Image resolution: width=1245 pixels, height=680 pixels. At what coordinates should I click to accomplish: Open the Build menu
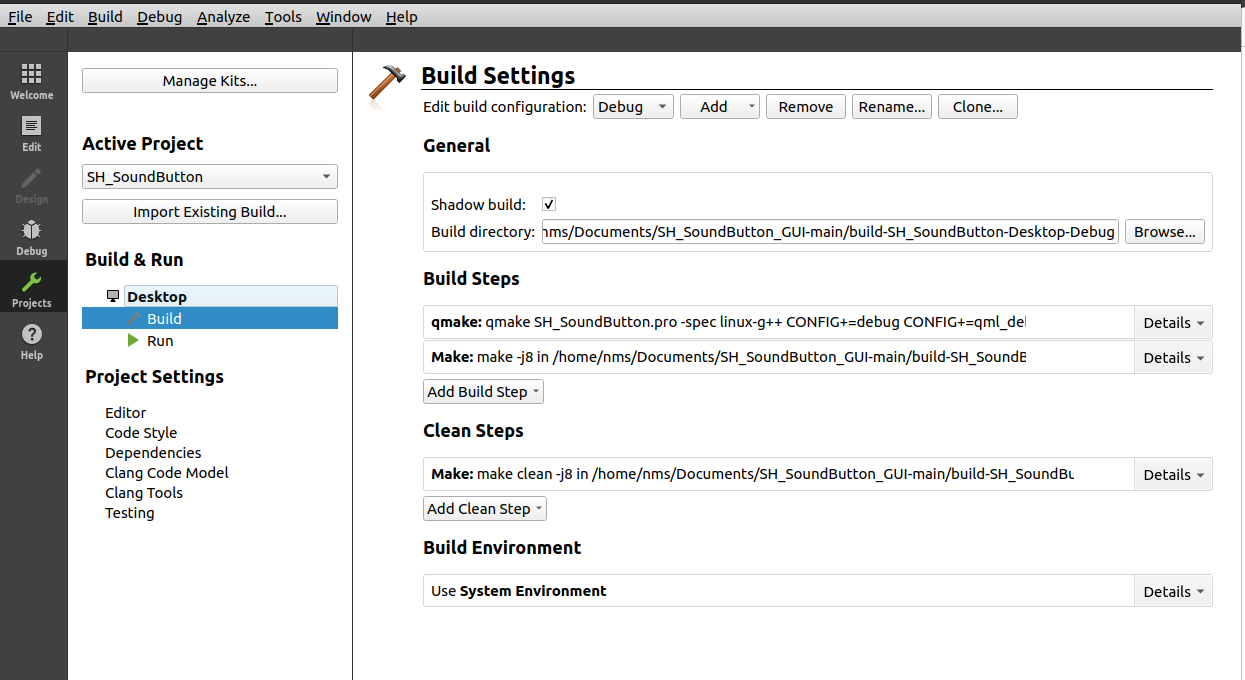pos(105,17)
